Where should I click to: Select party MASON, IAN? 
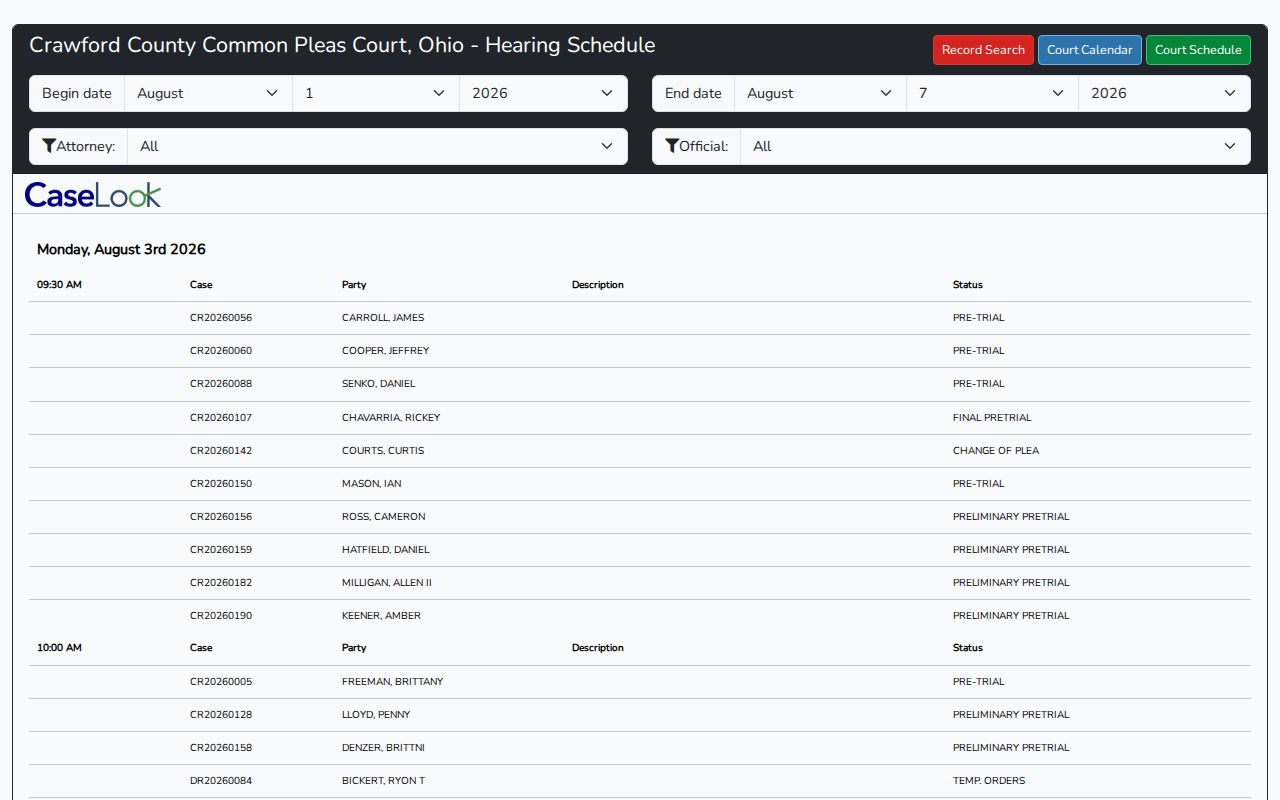click(371, 484)
